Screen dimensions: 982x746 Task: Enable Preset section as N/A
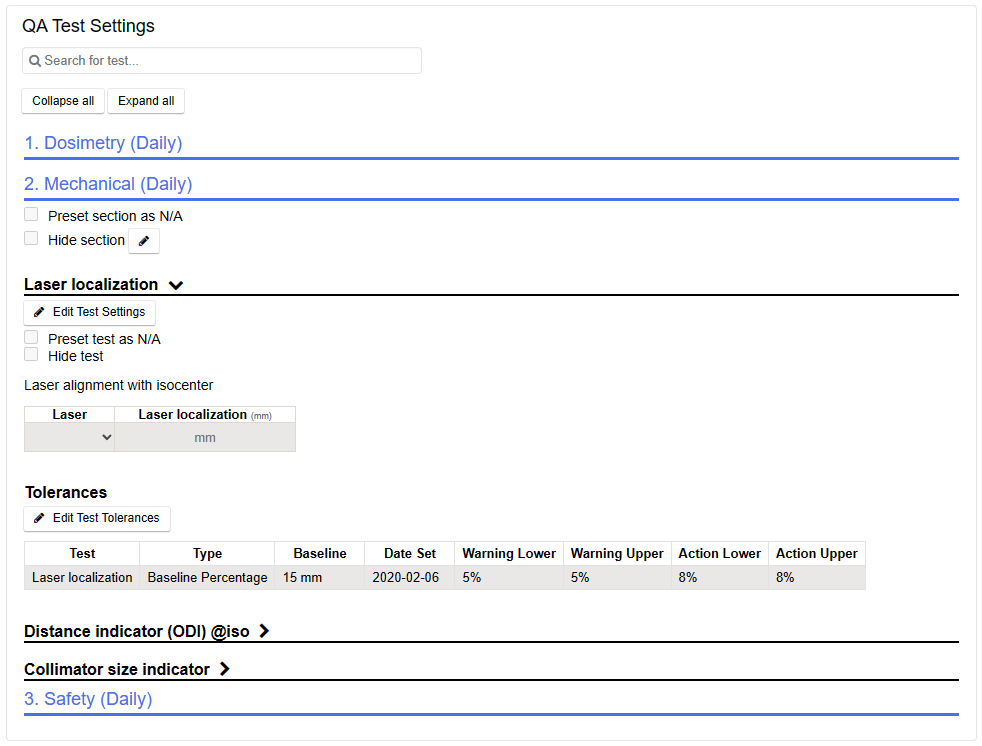(30, 213)
